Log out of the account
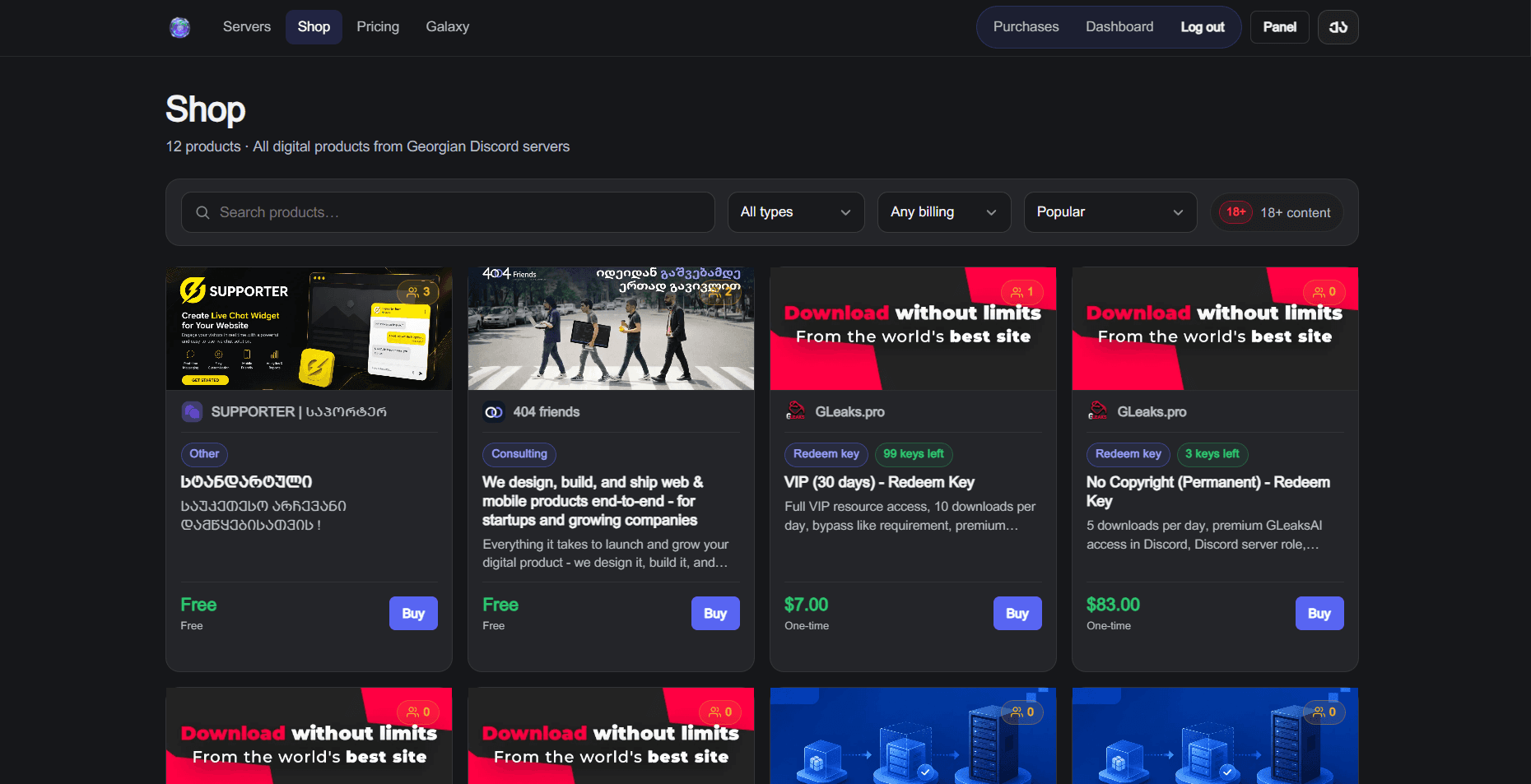1531x784 pixels. pos(1203,27)
